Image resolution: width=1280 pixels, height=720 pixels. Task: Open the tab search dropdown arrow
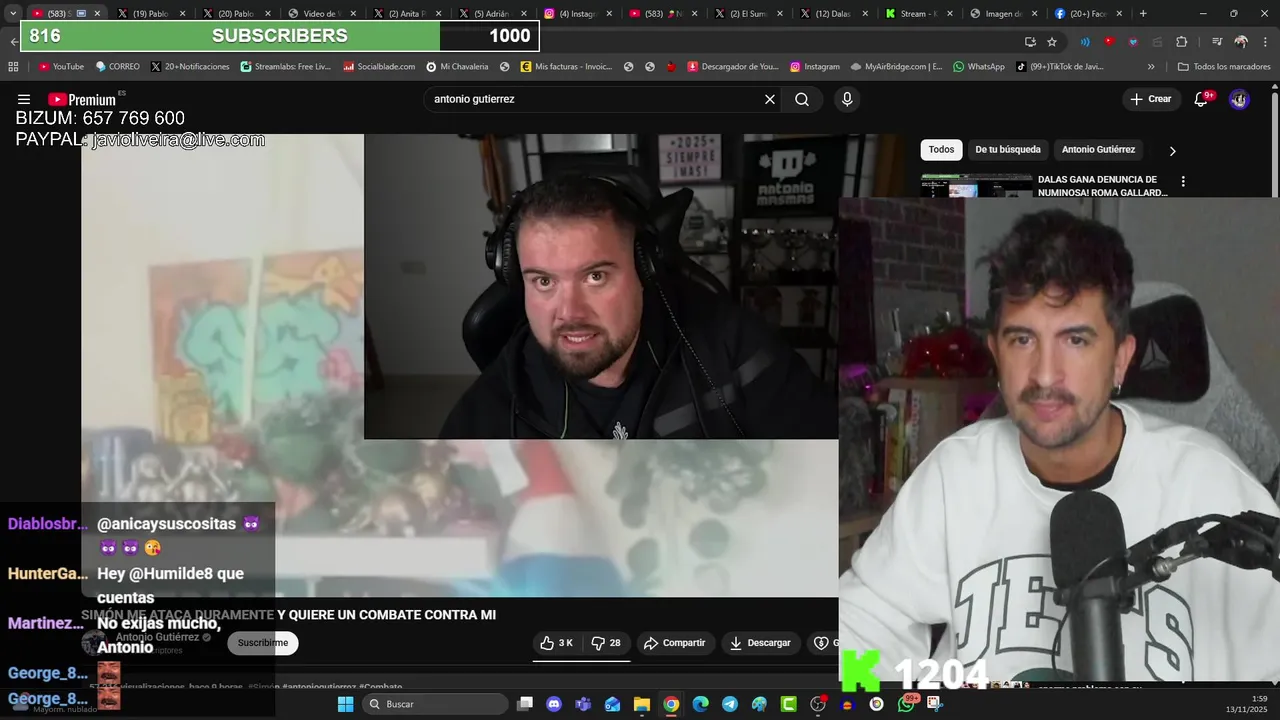13,14
